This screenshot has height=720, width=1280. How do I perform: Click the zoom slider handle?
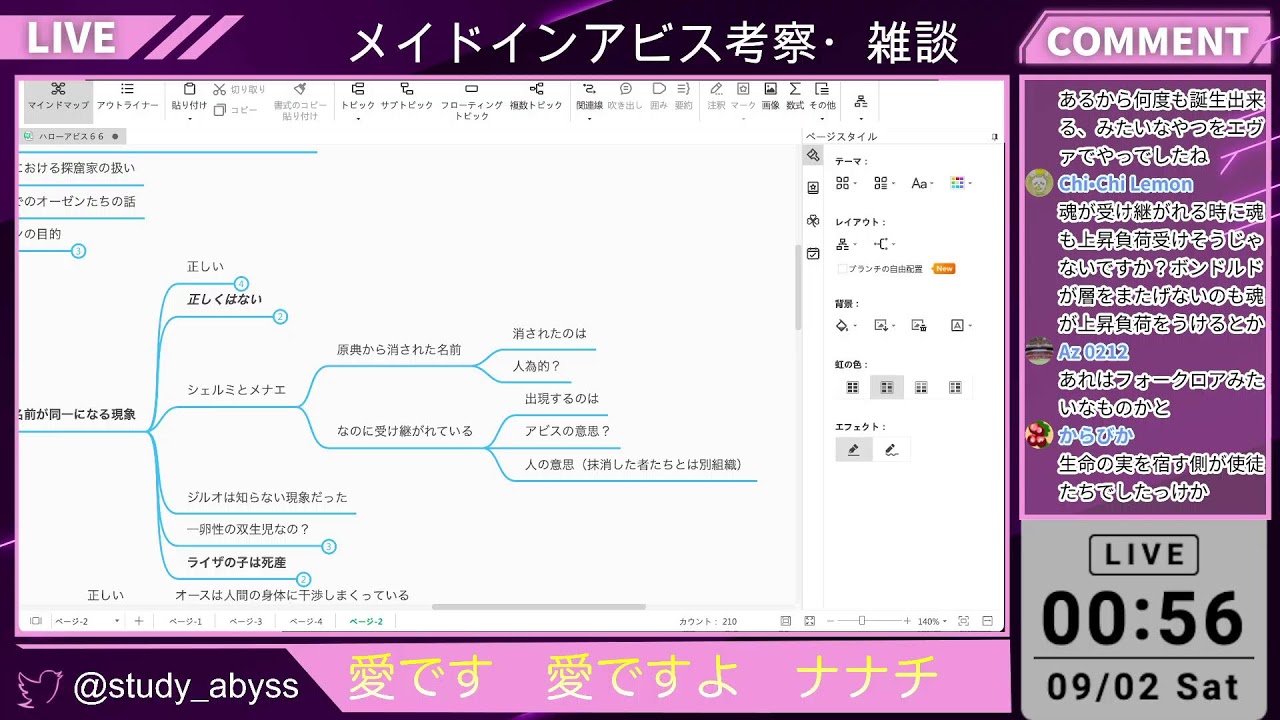(x=862, y=621)
